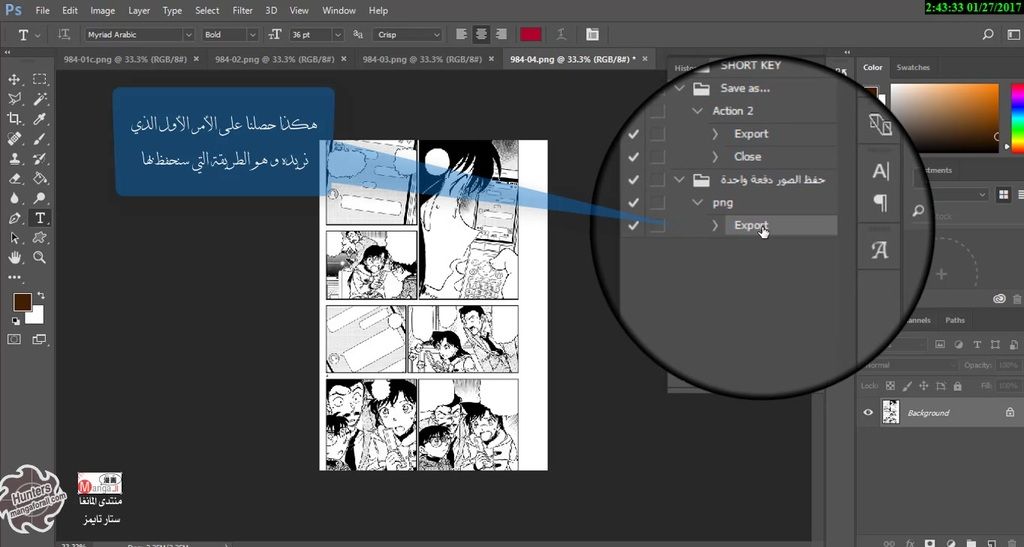This screenshot has width=1024, height=547.
Task: Toggle the Character and Paragraph panels
Action: tap(592, 35)
